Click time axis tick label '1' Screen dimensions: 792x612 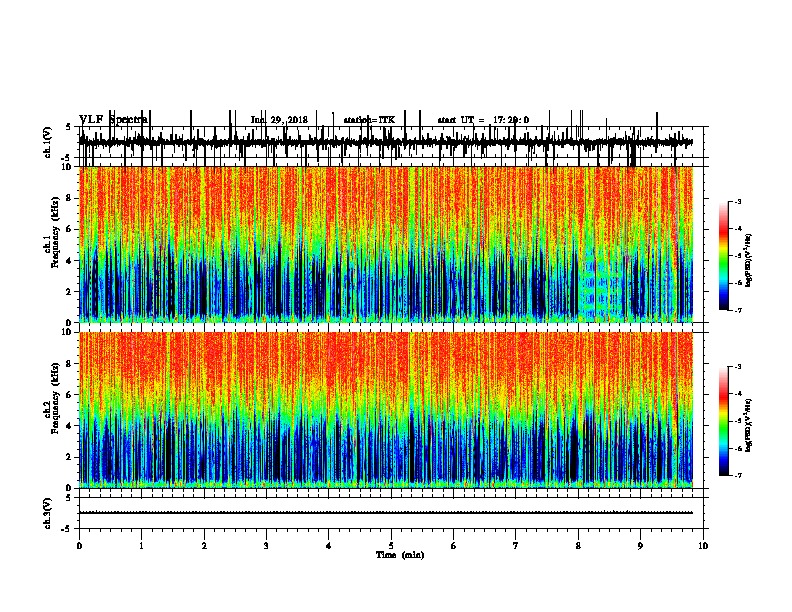141,546
